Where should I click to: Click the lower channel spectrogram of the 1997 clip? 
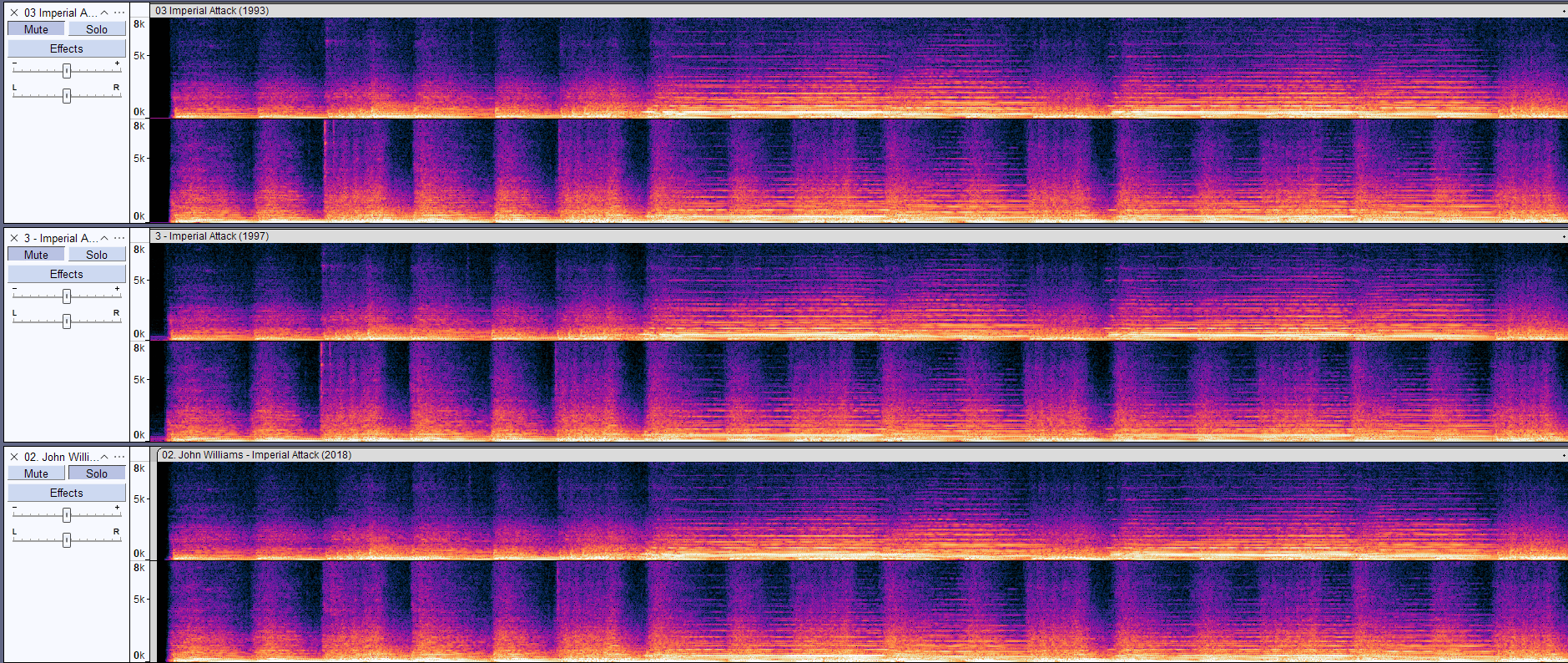[x=859, y=392]
